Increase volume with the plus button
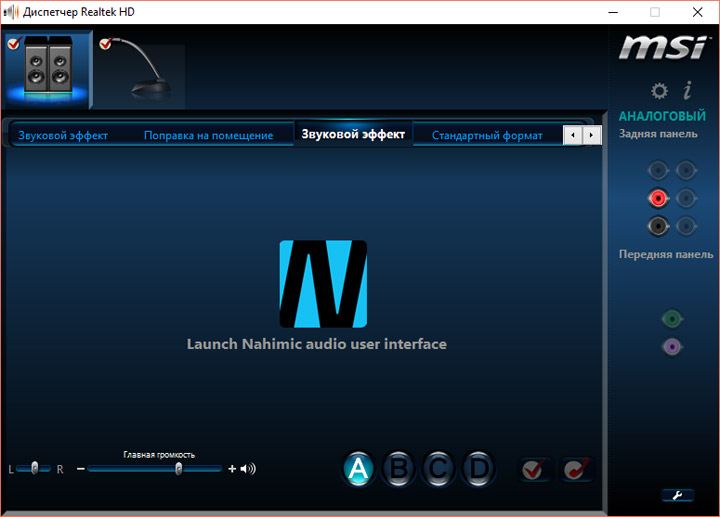Image resolution: width=720 pixels, height=517 pixels. pos(232,469)
